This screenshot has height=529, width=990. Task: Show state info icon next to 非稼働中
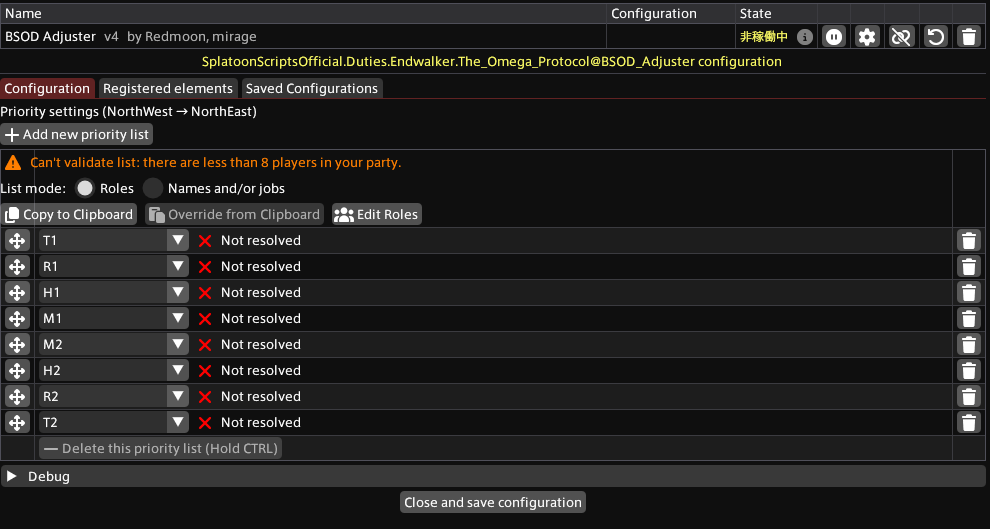coord(804,37)
